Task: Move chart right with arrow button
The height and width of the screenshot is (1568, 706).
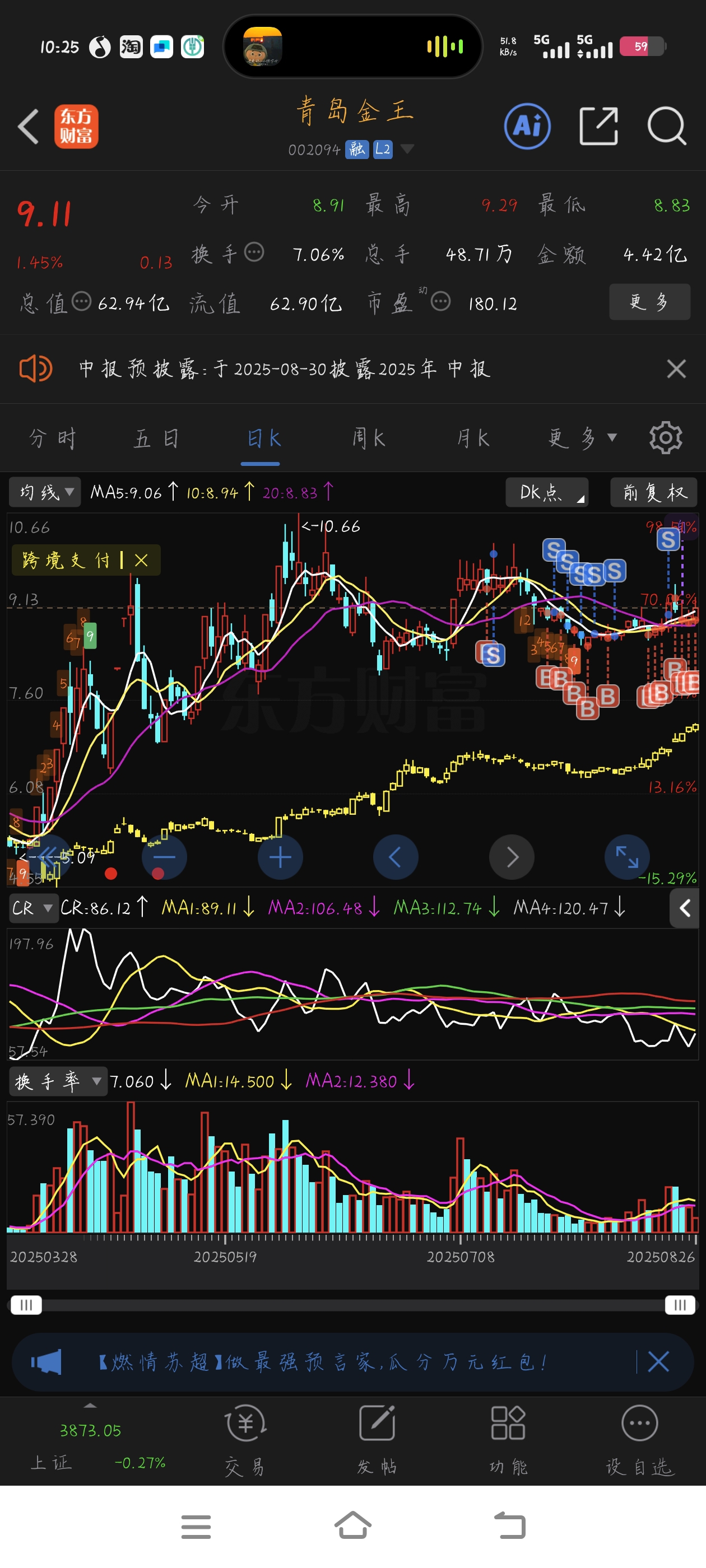Action: pos(512,857)
